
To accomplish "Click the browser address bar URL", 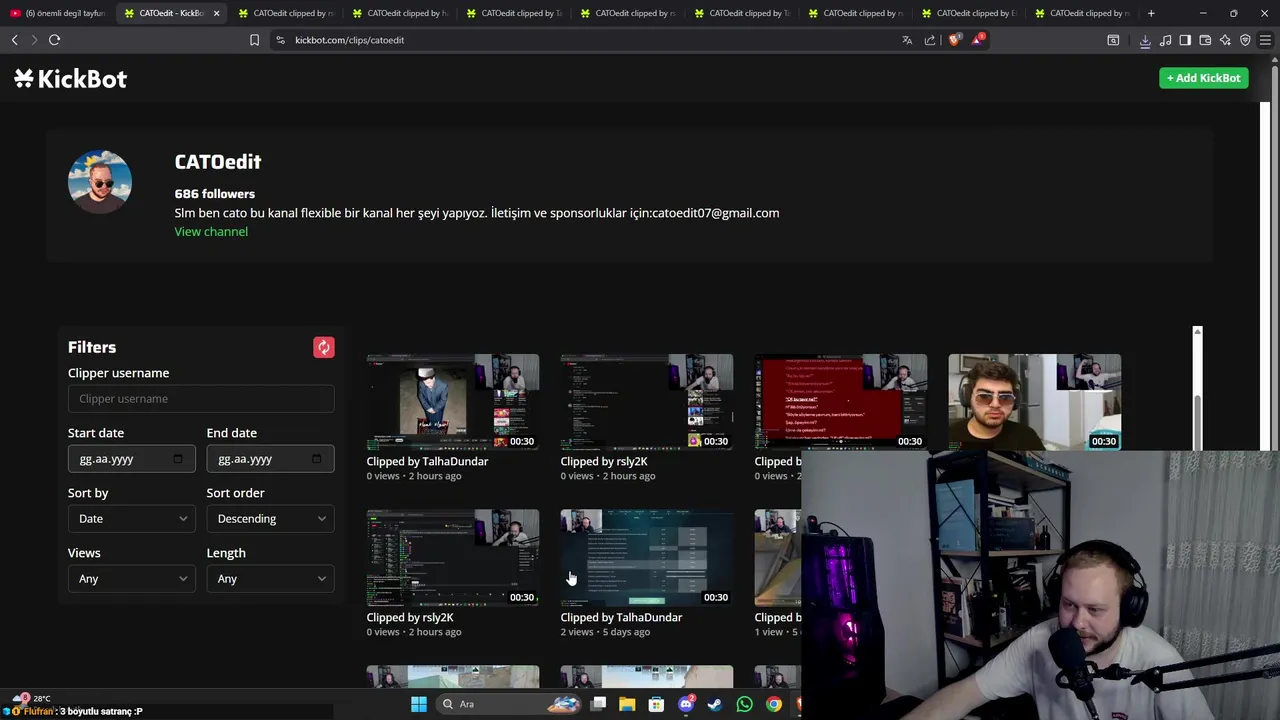I will [x=349, y=40].
